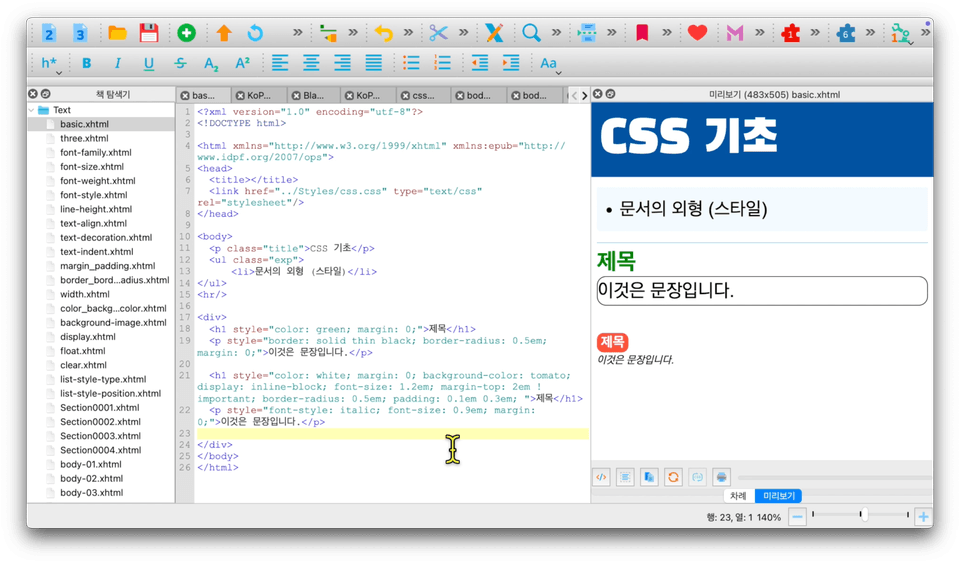
Task: Reload the preview with orange arrows
Action: (x=673, y=477)
